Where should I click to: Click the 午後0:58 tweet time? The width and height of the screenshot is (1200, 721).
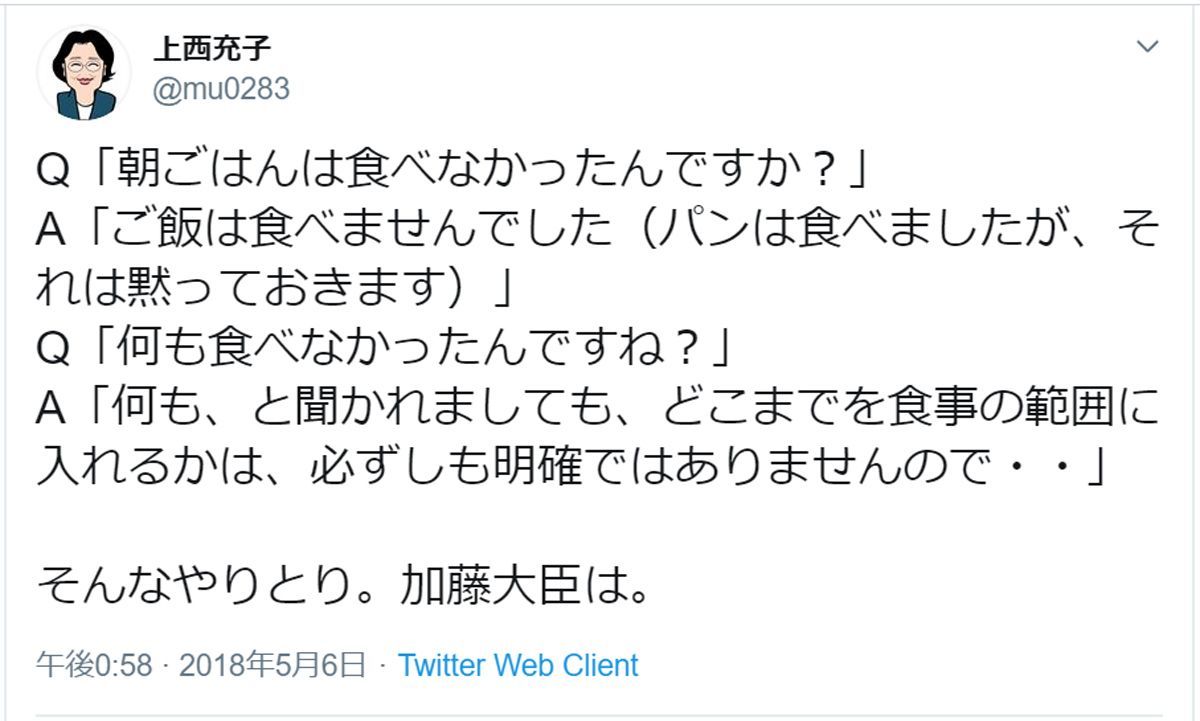click(x=94, y=665)
